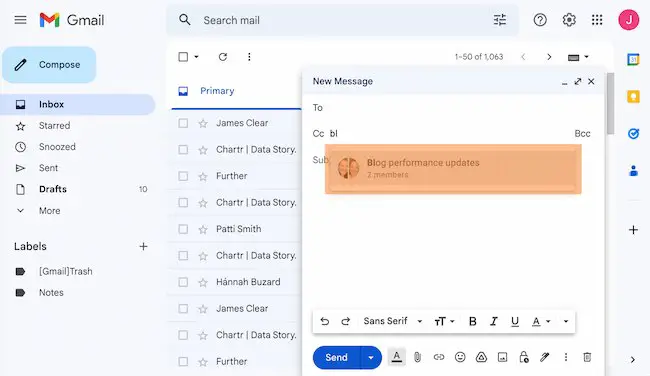Image resolution: width=650 pixels, height=376 pixels.
Task: Open the Sans Serif font dropdown
Action: tap(393, 321)
